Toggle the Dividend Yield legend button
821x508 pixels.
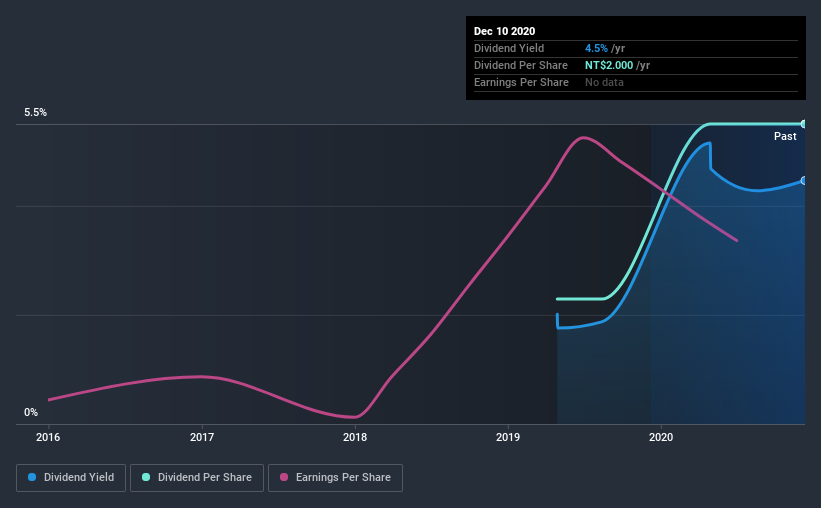71,478
